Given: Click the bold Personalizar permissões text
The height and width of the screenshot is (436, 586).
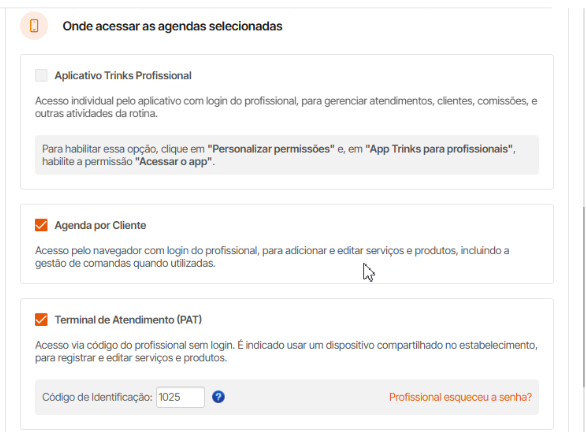Looking at the screenshot, I should tap(271, 149).
